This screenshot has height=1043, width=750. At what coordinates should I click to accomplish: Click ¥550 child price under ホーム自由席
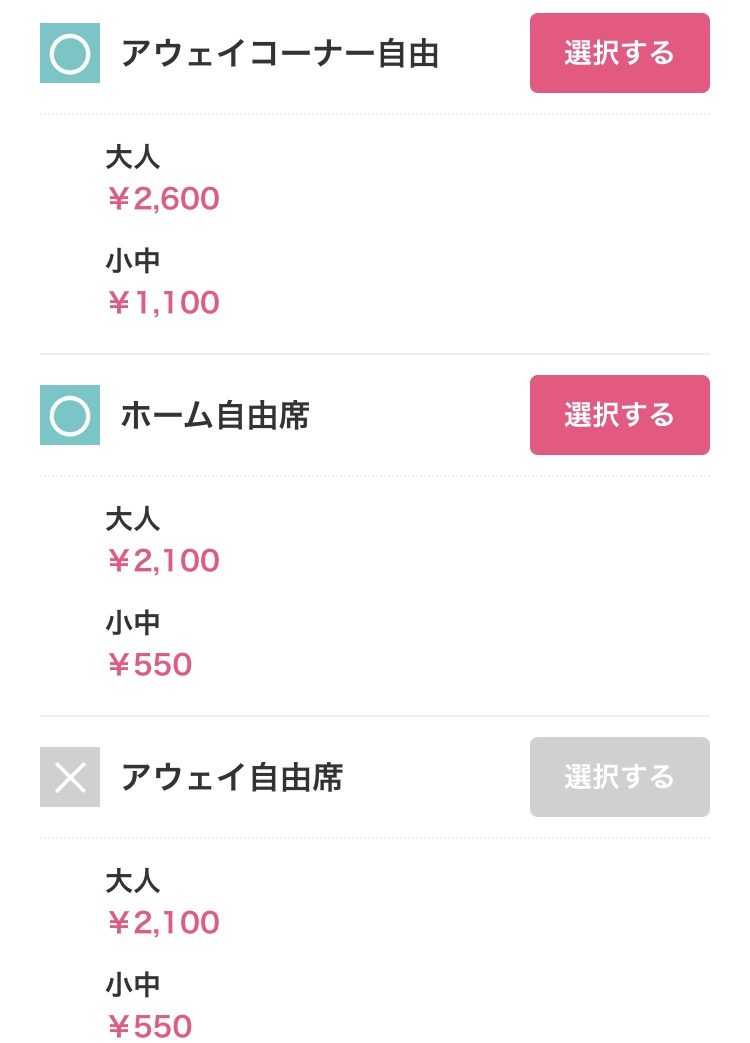(149, 665)
